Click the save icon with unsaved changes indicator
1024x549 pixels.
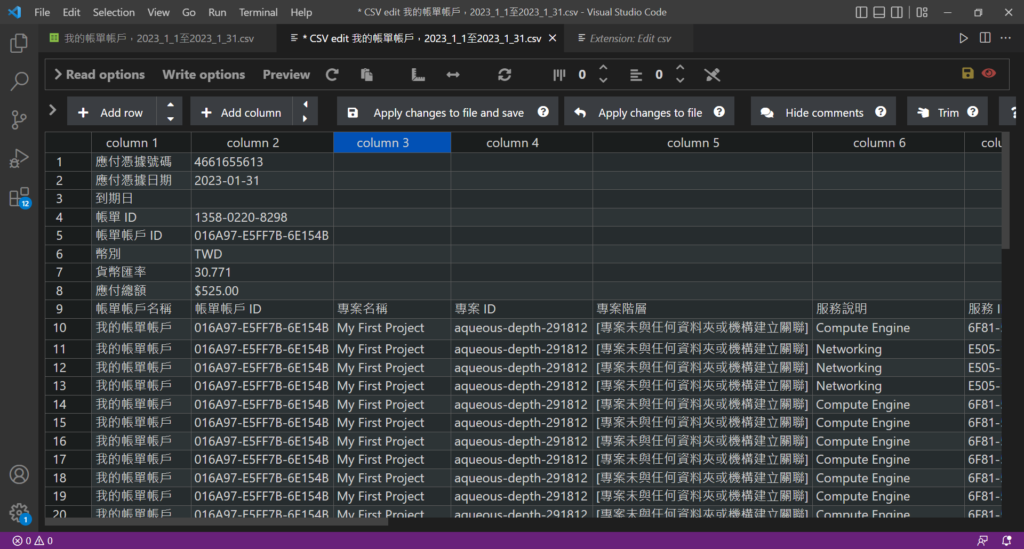pos(967,74)
